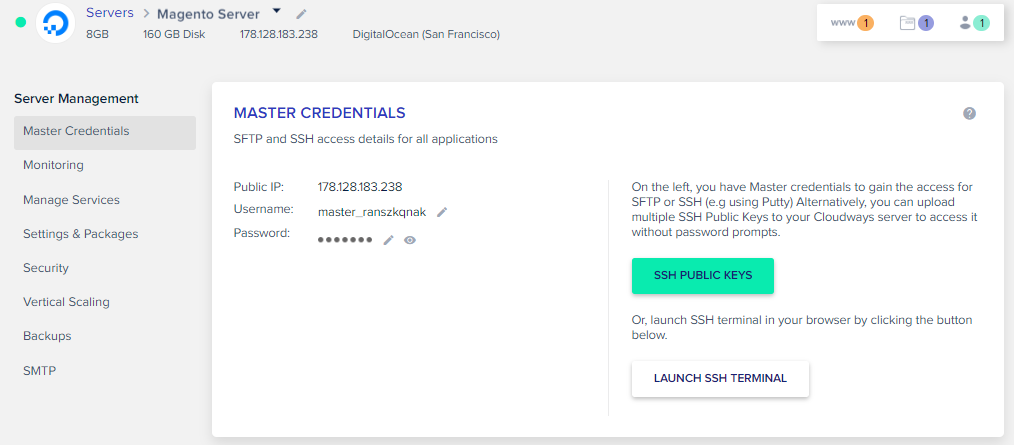Open the projects folder count icon
The width and height of the screenshot is (1014, 445).
pos(916,23)
